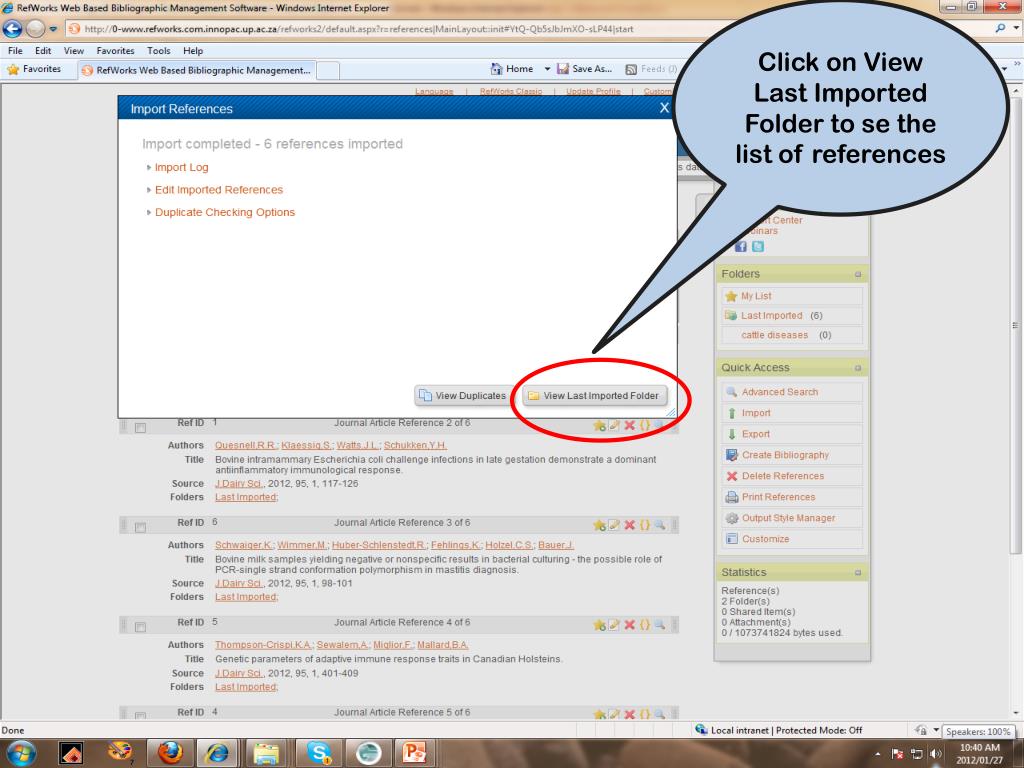Expand Duplicate Checking Options section
1024x768 pixels.
point(224,212)
